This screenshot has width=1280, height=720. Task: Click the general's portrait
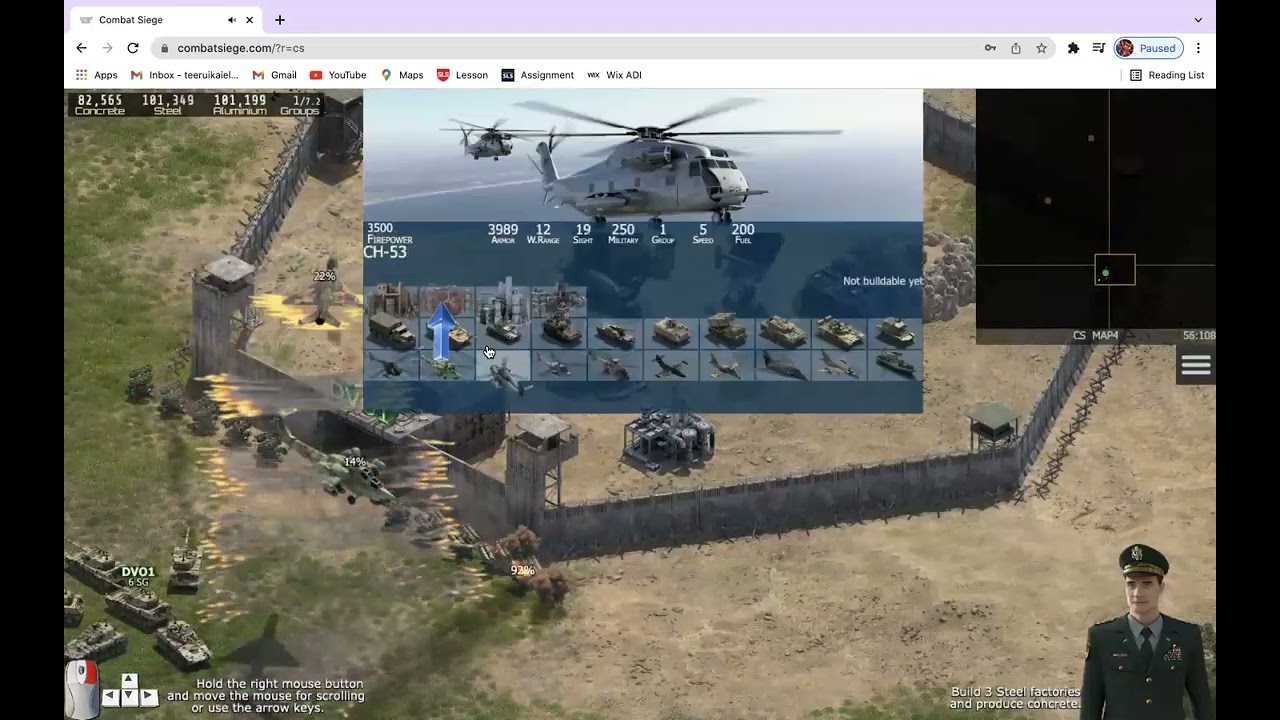click(1146, 632)
